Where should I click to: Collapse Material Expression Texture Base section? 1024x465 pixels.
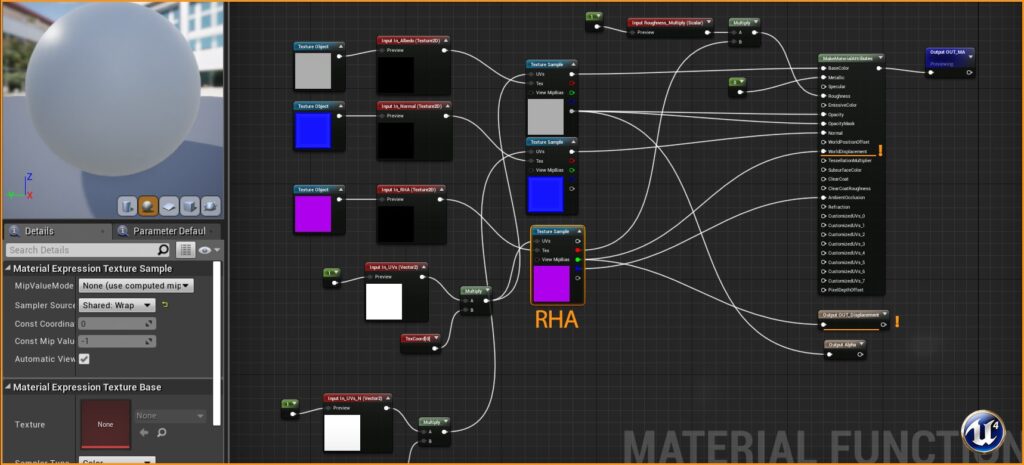click(8, 387)
